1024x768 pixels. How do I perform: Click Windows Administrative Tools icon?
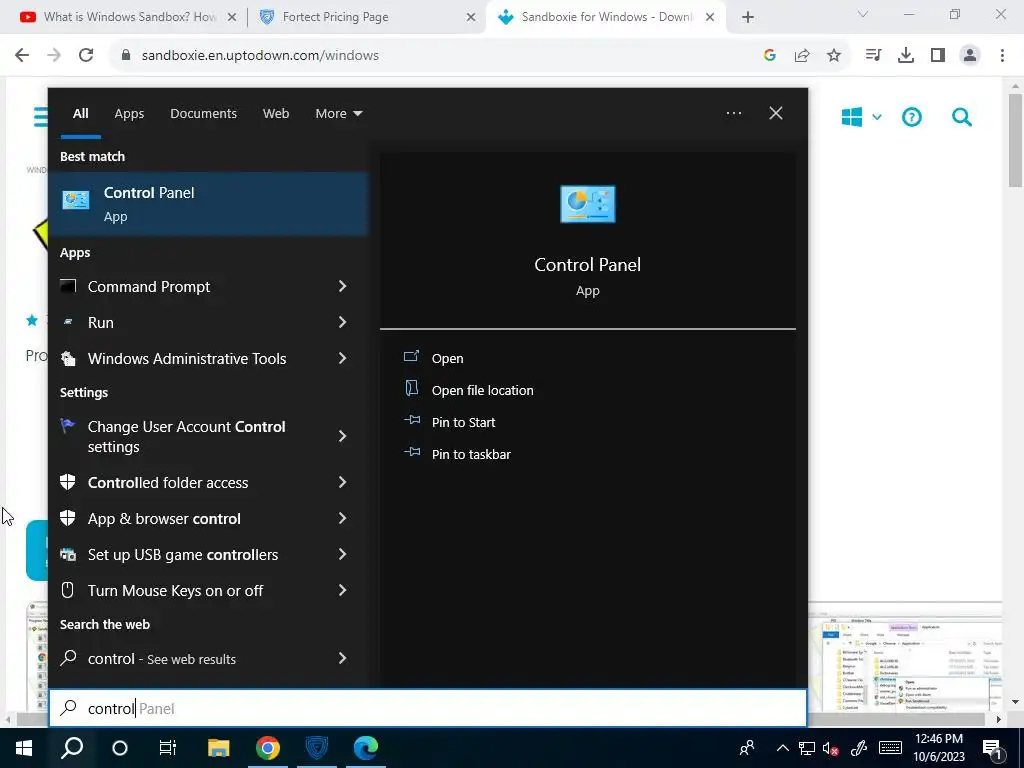[x=68, y=358]
